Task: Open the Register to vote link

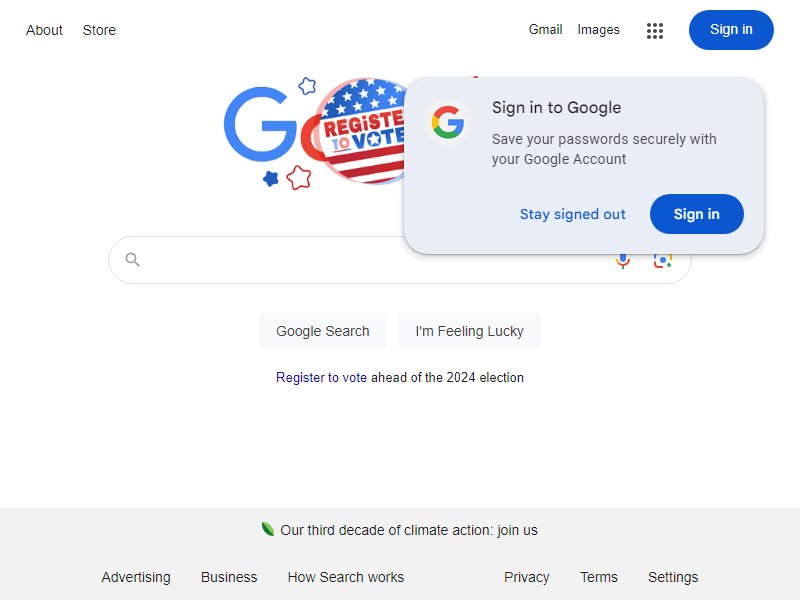Action: 321,378
